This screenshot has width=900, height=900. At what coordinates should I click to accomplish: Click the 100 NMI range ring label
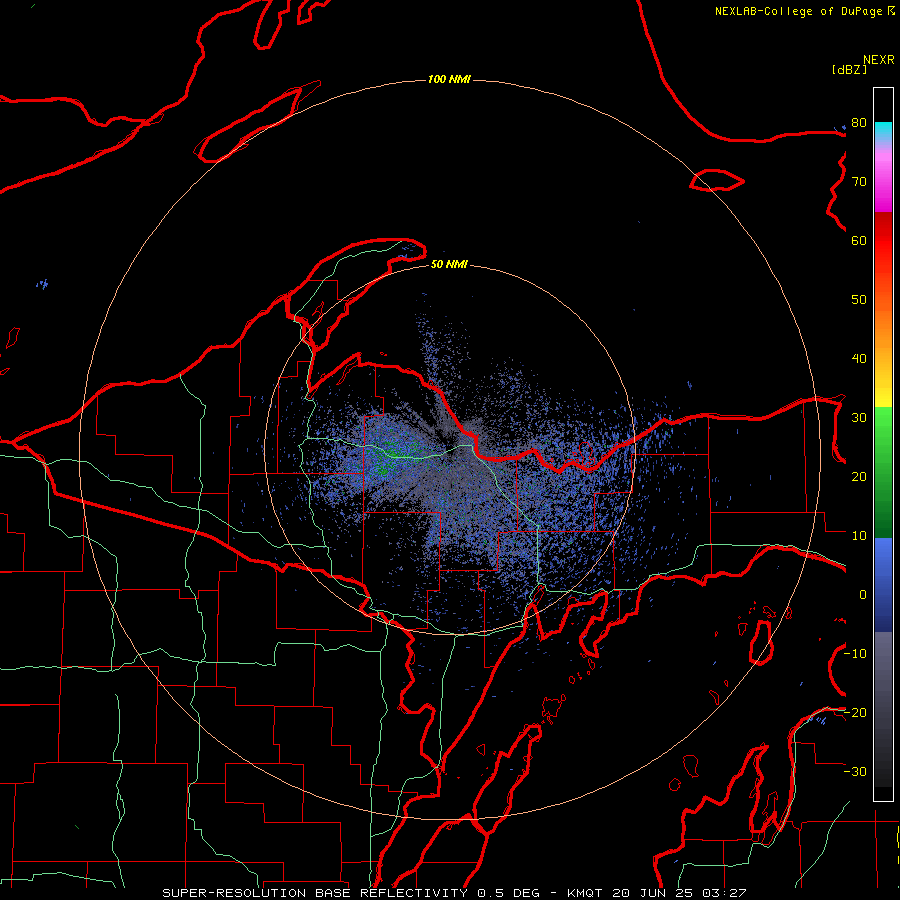click(x=449, y=79)
